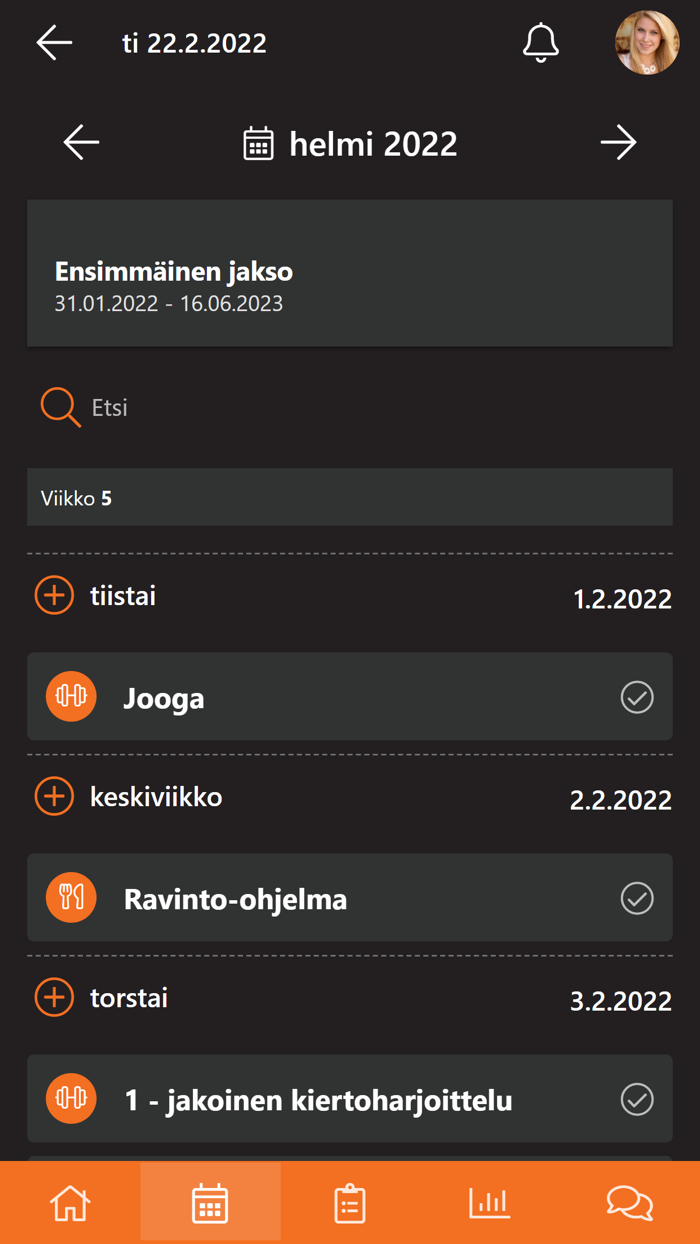Image resolution: width=700 pixels, height=1244 pixels.
Task: Open the Ravinto-ohjelma nutrition entry
Action: (300, 898)
